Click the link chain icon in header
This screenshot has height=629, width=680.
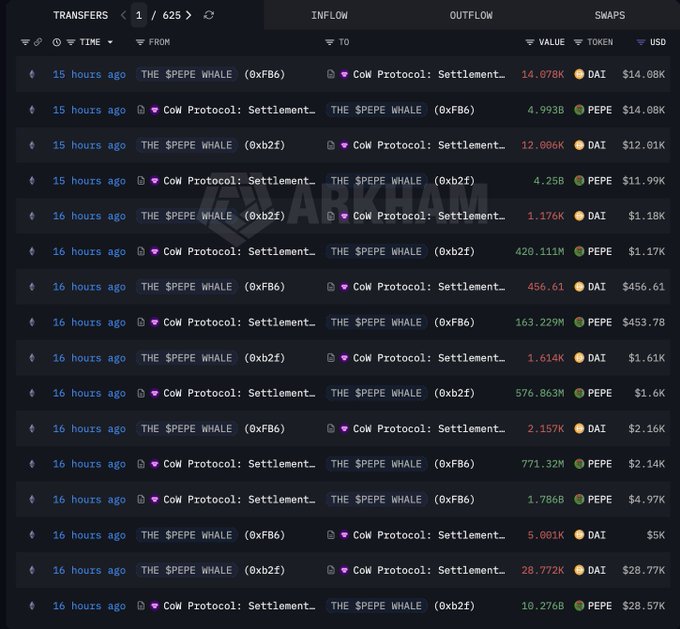38,42
